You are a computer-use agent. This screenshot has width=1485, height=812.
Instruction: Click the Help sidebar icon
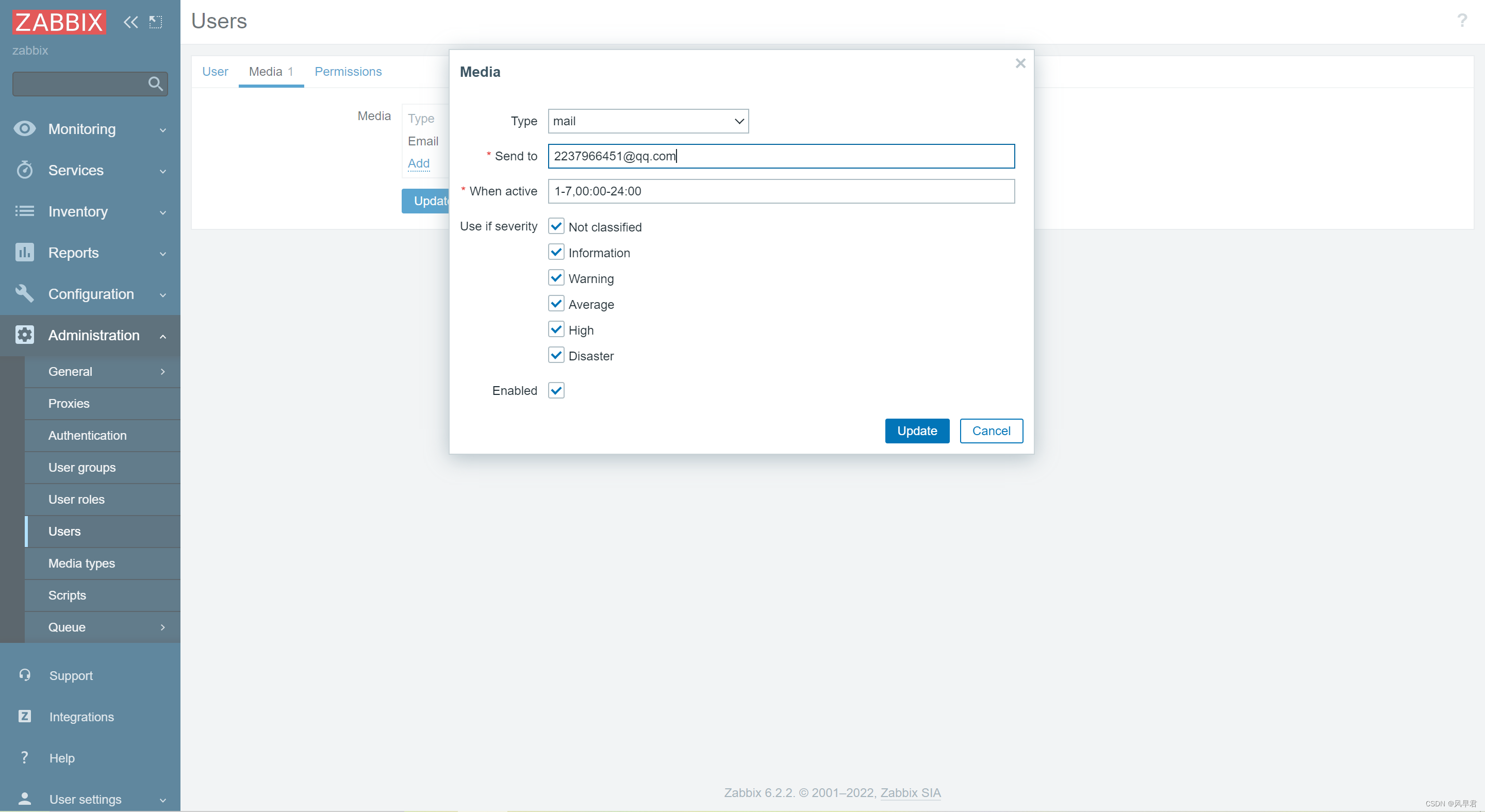click(x=24, y=757)
